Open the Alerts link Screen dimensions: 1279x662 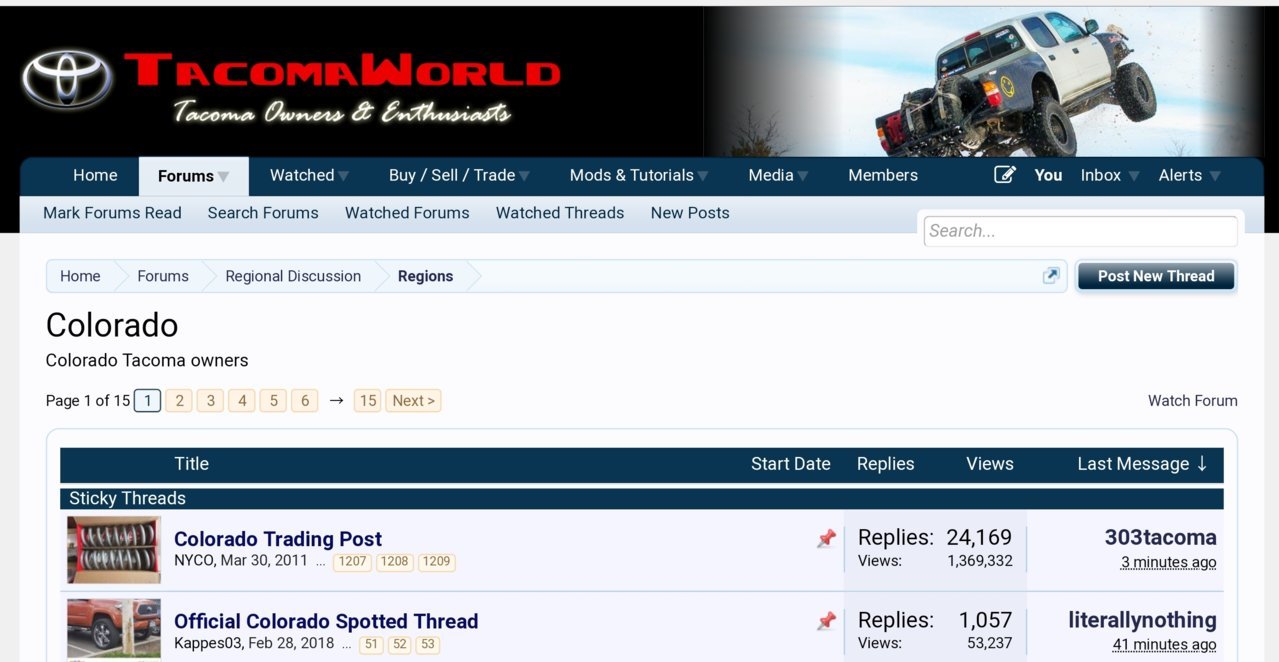pos(1180,175)
